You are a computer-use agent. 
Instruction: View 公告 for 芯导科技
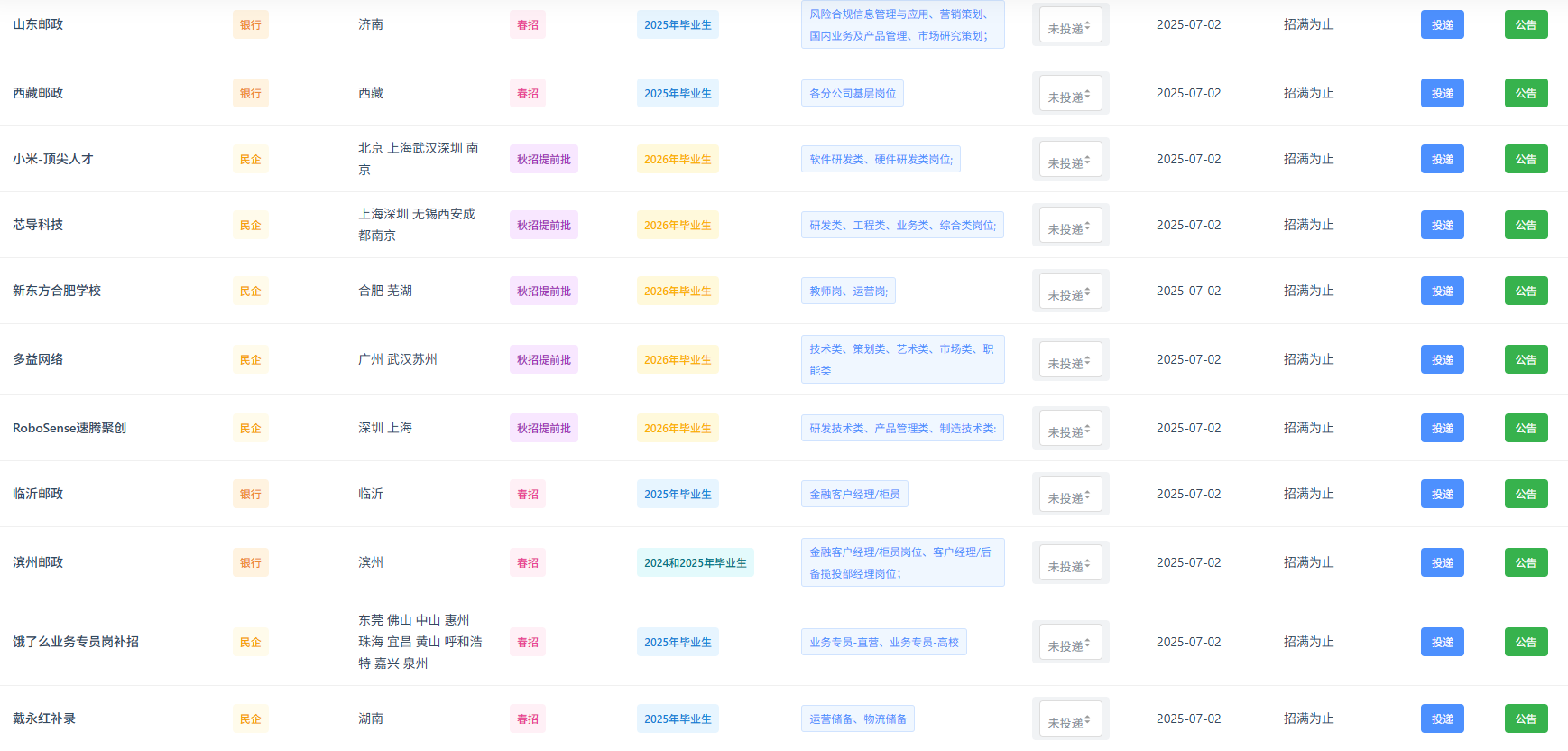point(1526,225)
